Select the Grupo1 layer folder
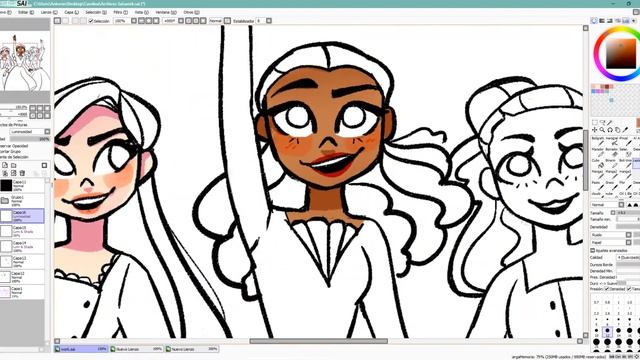Viewport: 640px width, 360px height. (x=22, y=200)
